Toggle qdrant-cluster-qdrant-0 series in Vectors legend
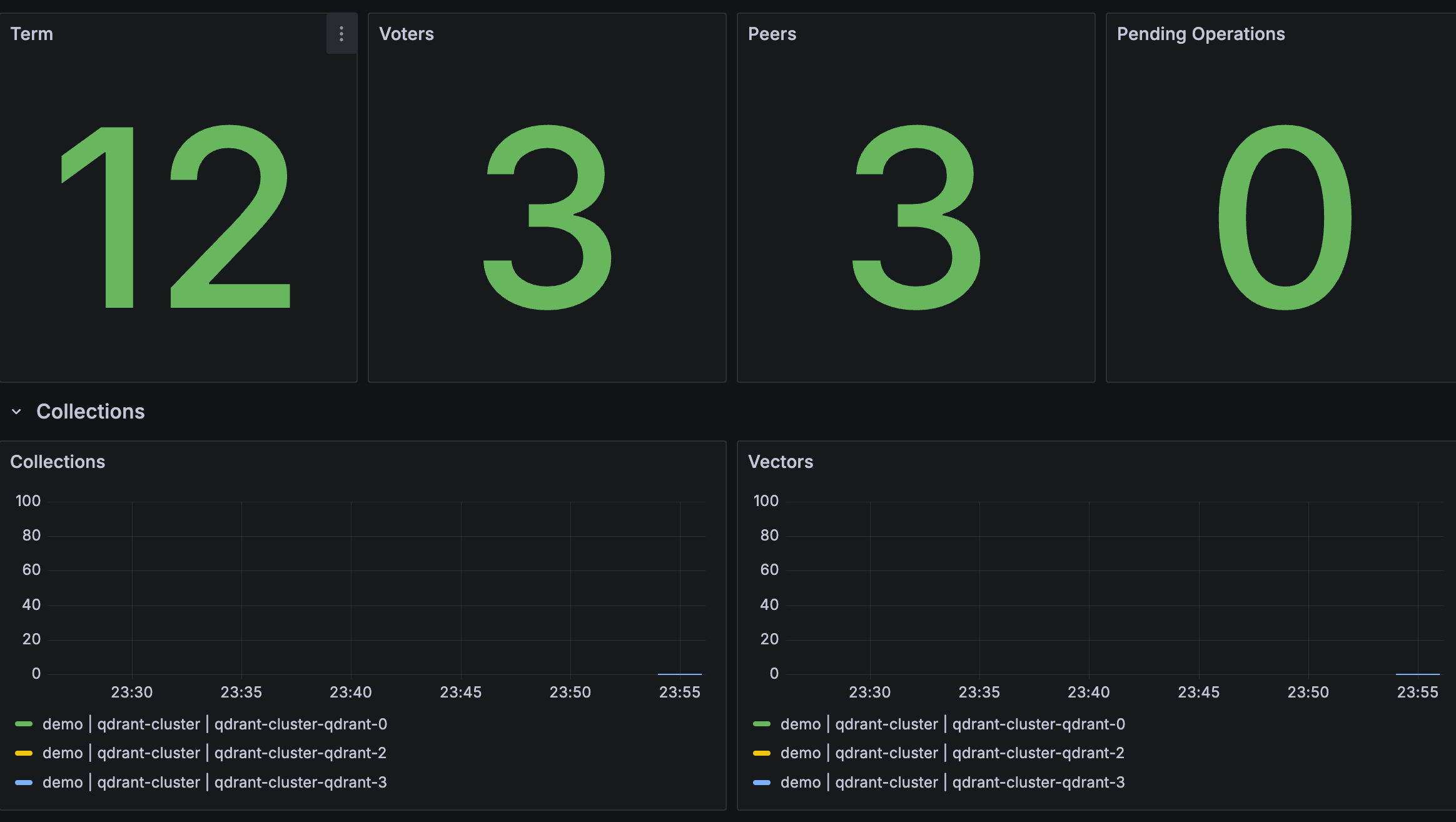 pyautogui.click(x=953, y=724)
